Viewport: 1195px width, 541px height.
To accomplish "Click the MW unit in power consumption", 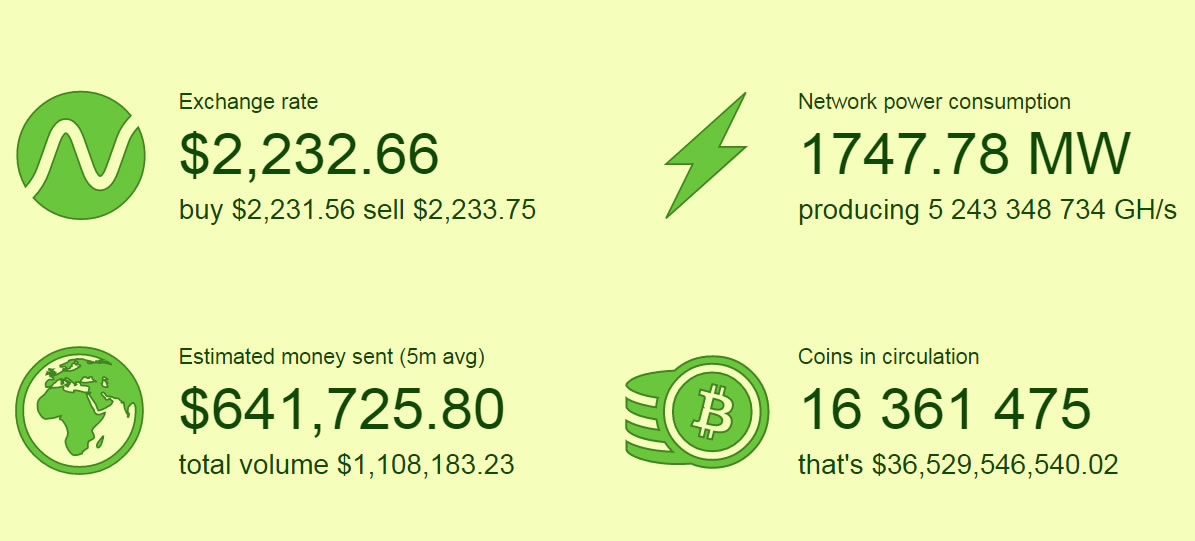I will point(1078,154).
